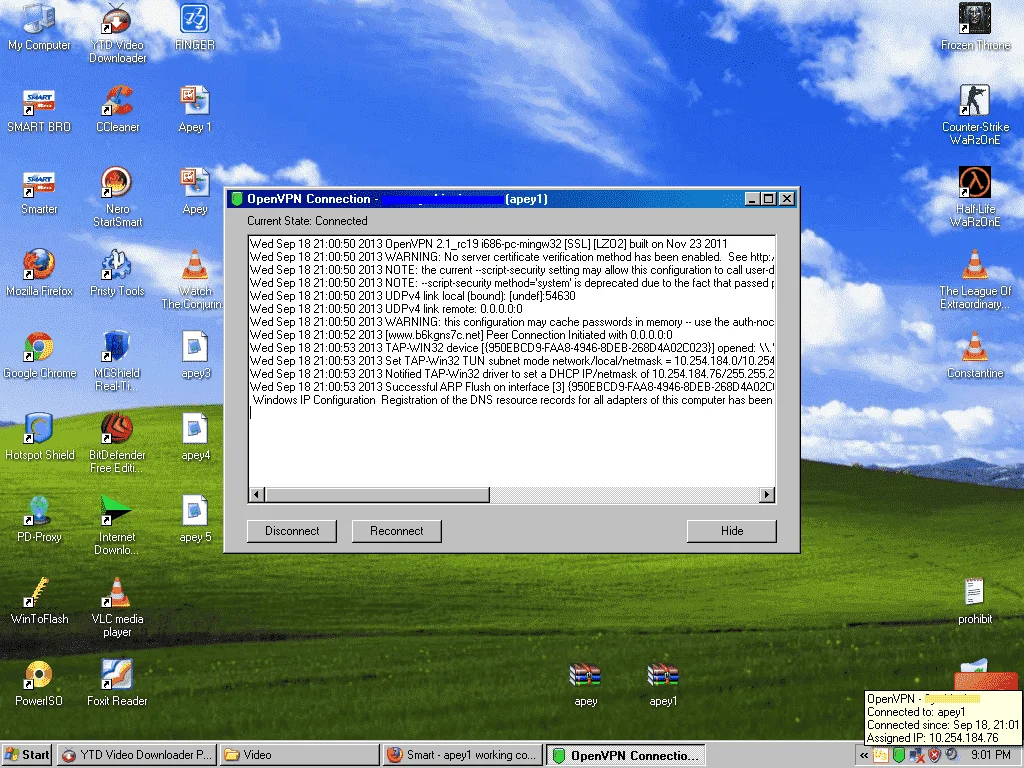This screenshot has width=1024, height=768.
Task: Click the disconnected network tray icon
Action: point(917,756)
